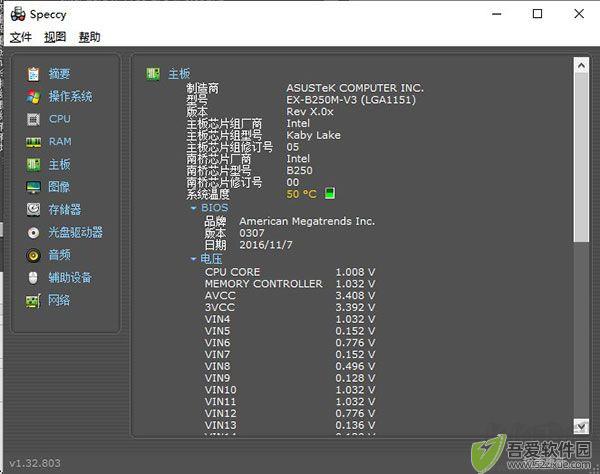Open the RAM memory stick icon
600x474 pixels.
tap(33, 142)
